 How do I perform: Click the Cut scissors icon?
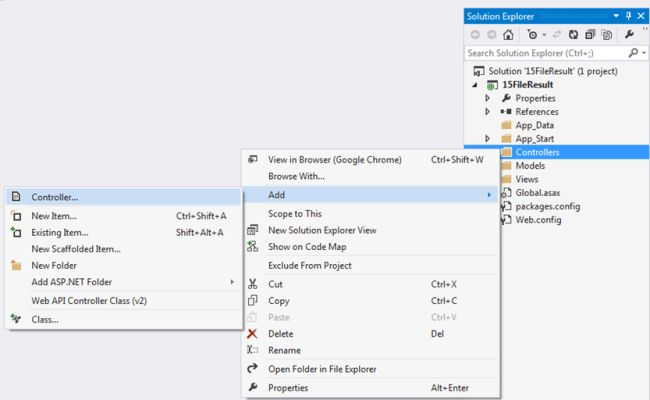point(252,284)
